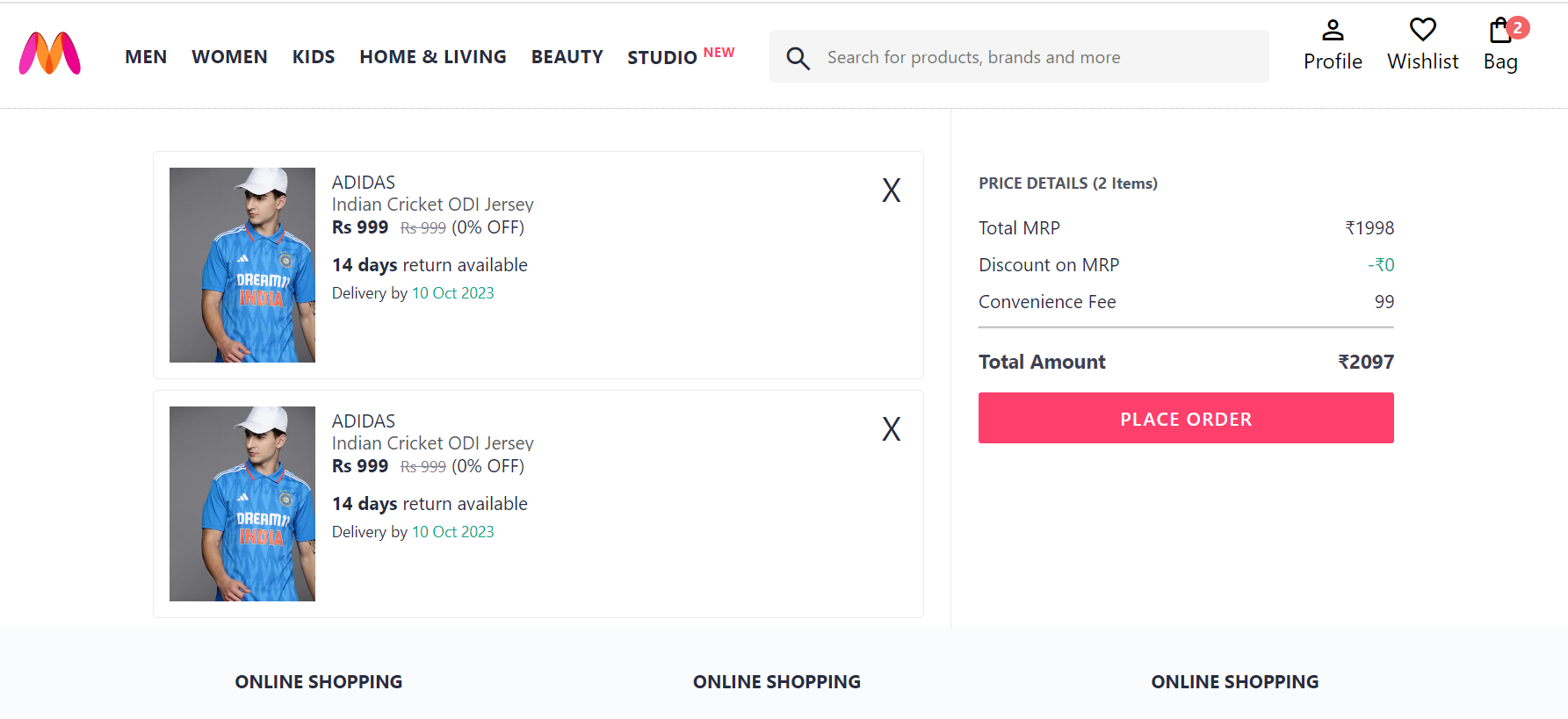
Task: Click the second jersey product thumbnail
Action: tap(242, 504)
